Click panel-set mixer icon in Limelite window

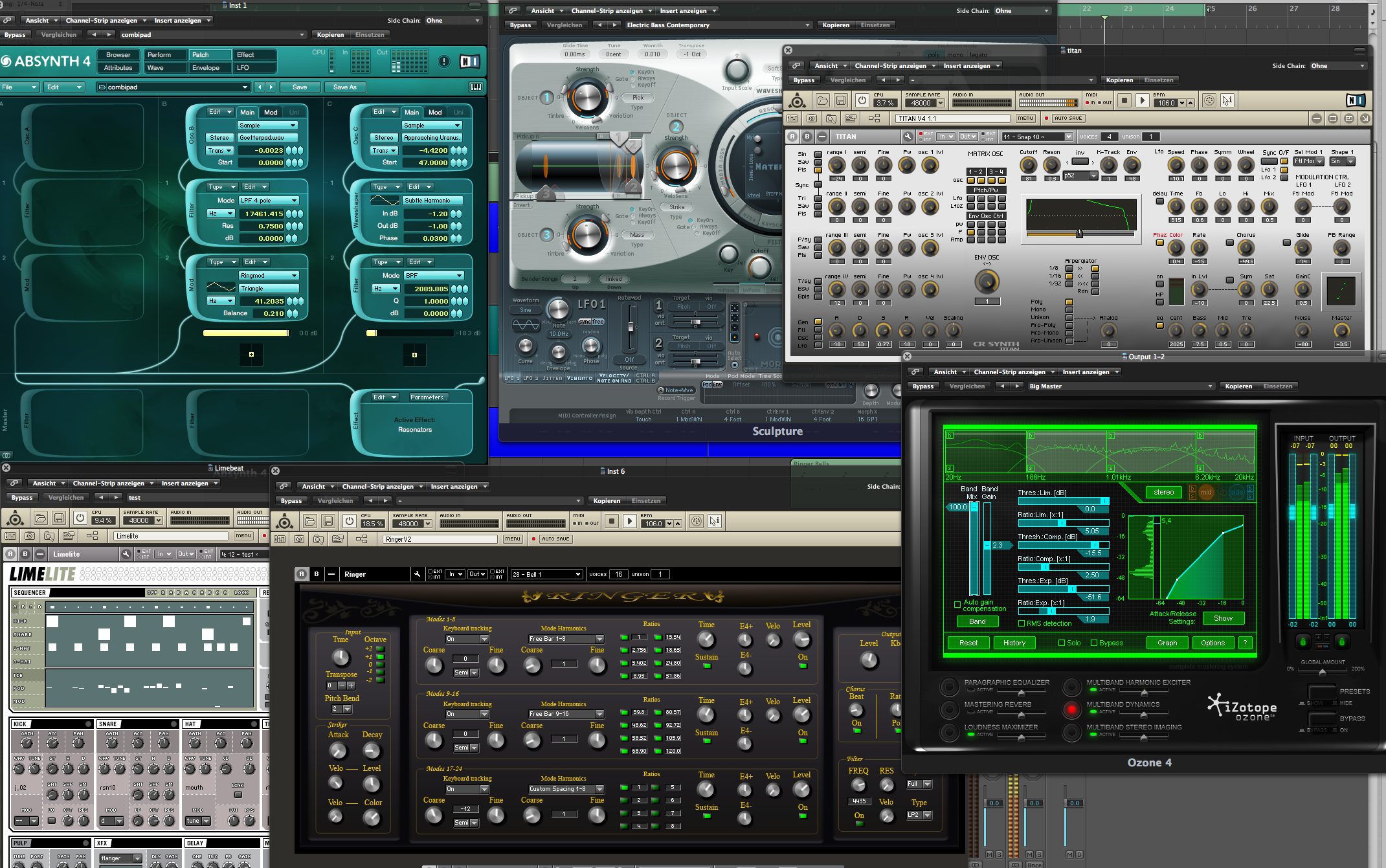10,536
